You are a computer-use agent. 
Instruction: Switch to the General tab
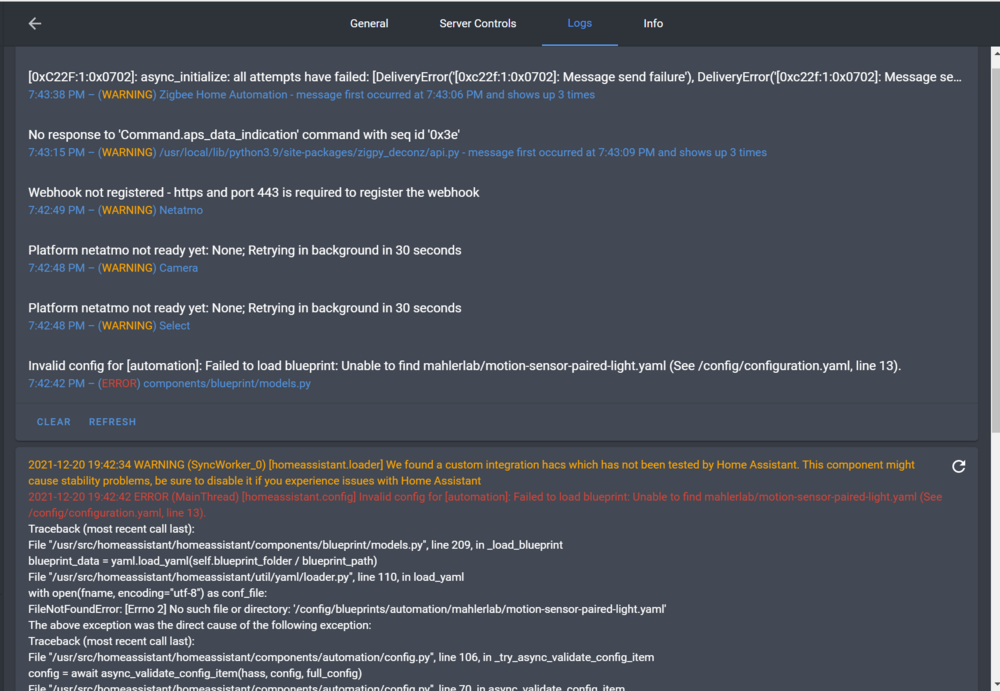pyautogui.click(x=369, y=23)
